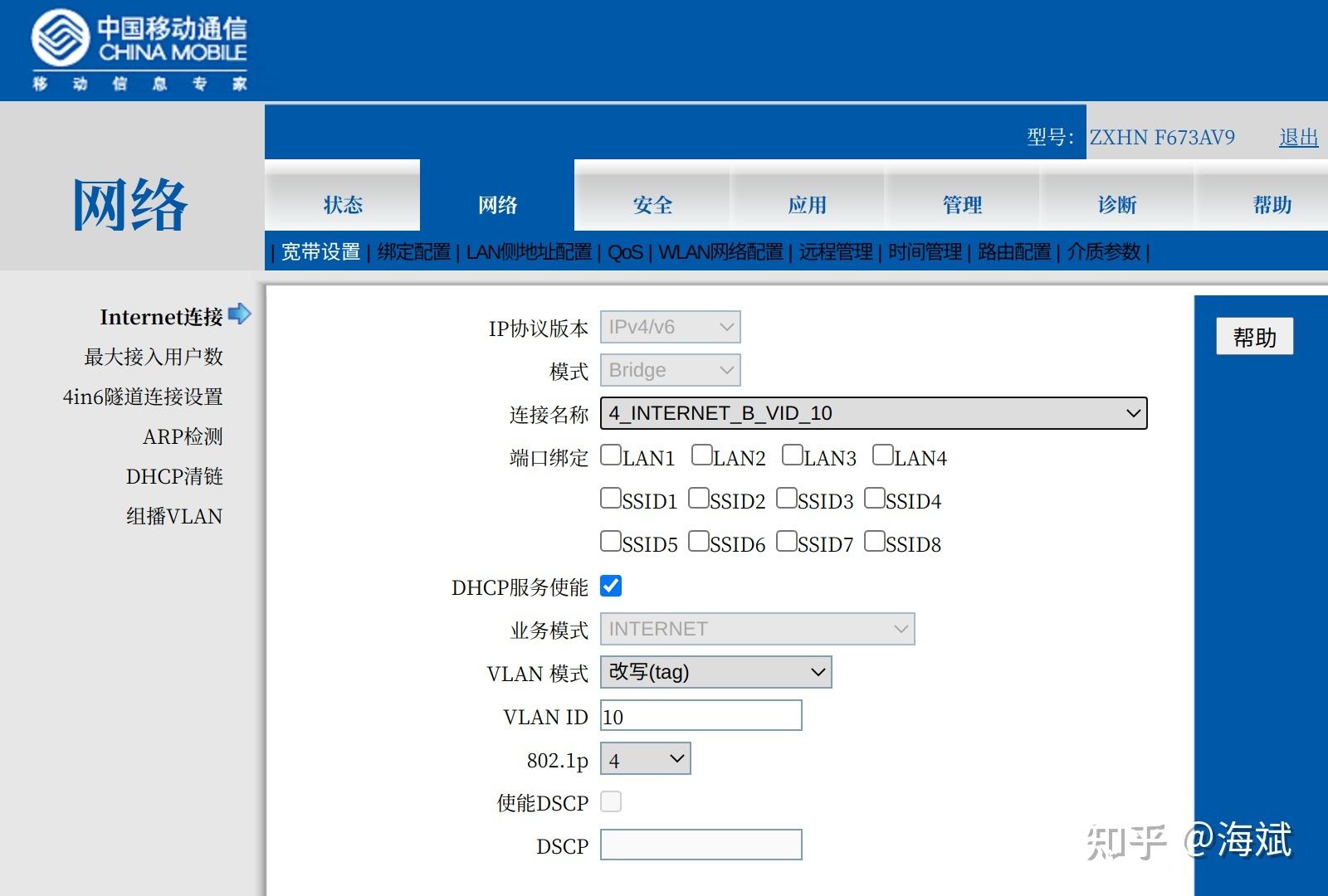The width and height of the screenshot is (1328, 896).
Task: Click the DSCP input field
Action: [701, 845]
